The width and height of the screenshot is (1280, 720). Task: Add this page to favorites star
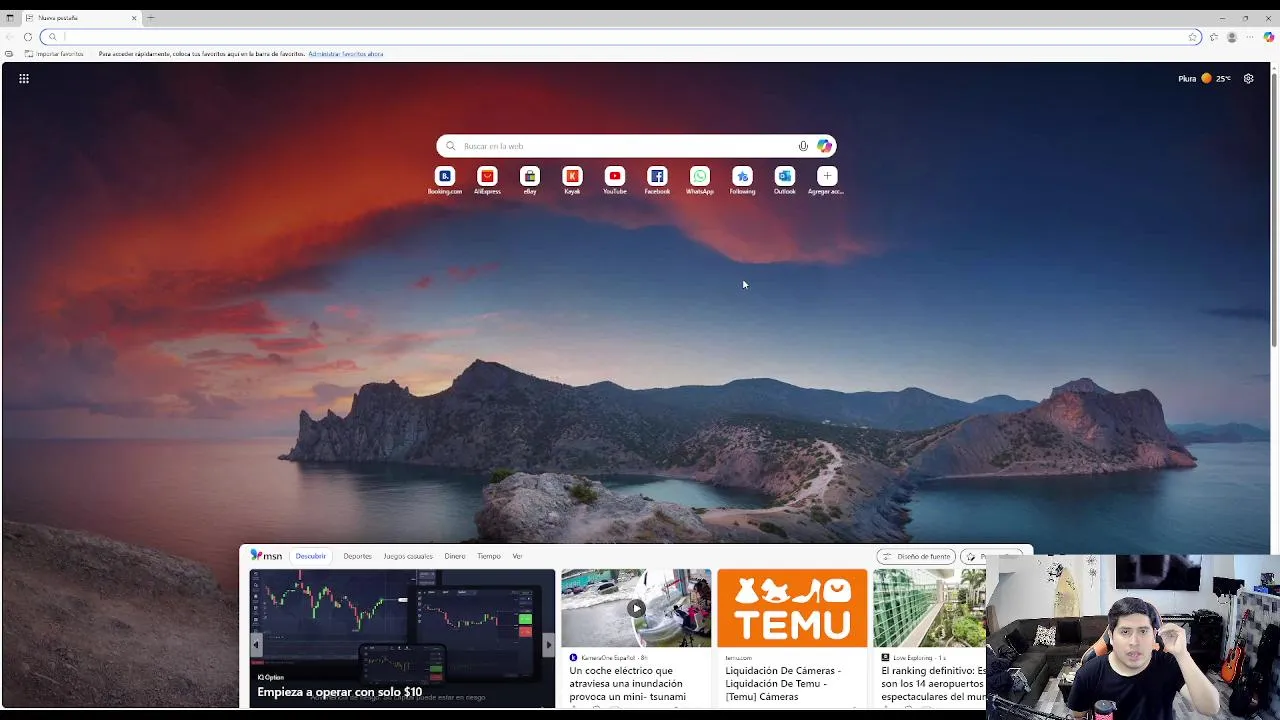click(x=1193, y=37)
